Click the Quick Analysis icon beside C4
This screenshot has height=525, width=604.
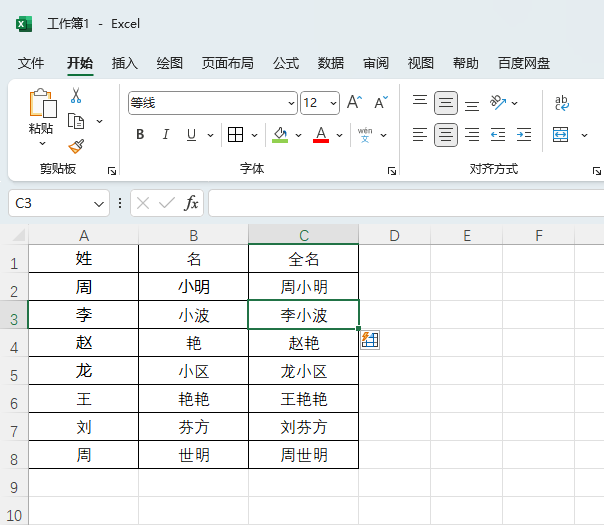370,340
